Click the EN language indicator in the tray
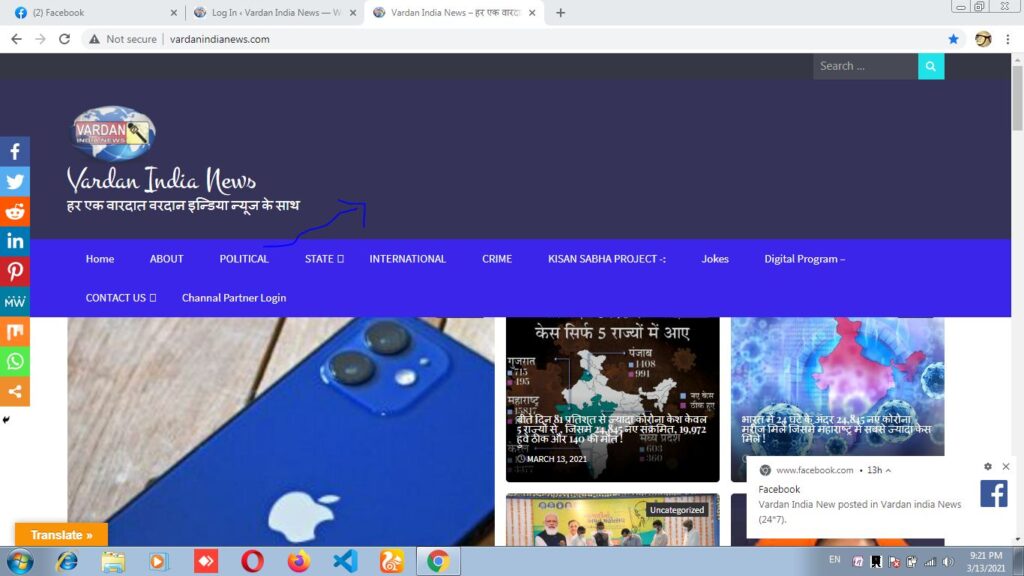1024x576 pixels. pos(835,560)
